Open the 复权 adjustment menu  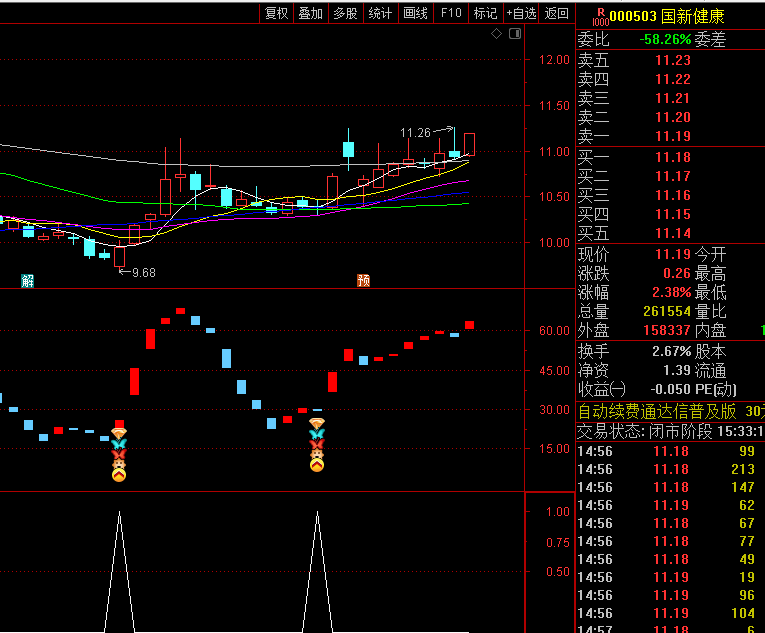click(x=276, y=13)
